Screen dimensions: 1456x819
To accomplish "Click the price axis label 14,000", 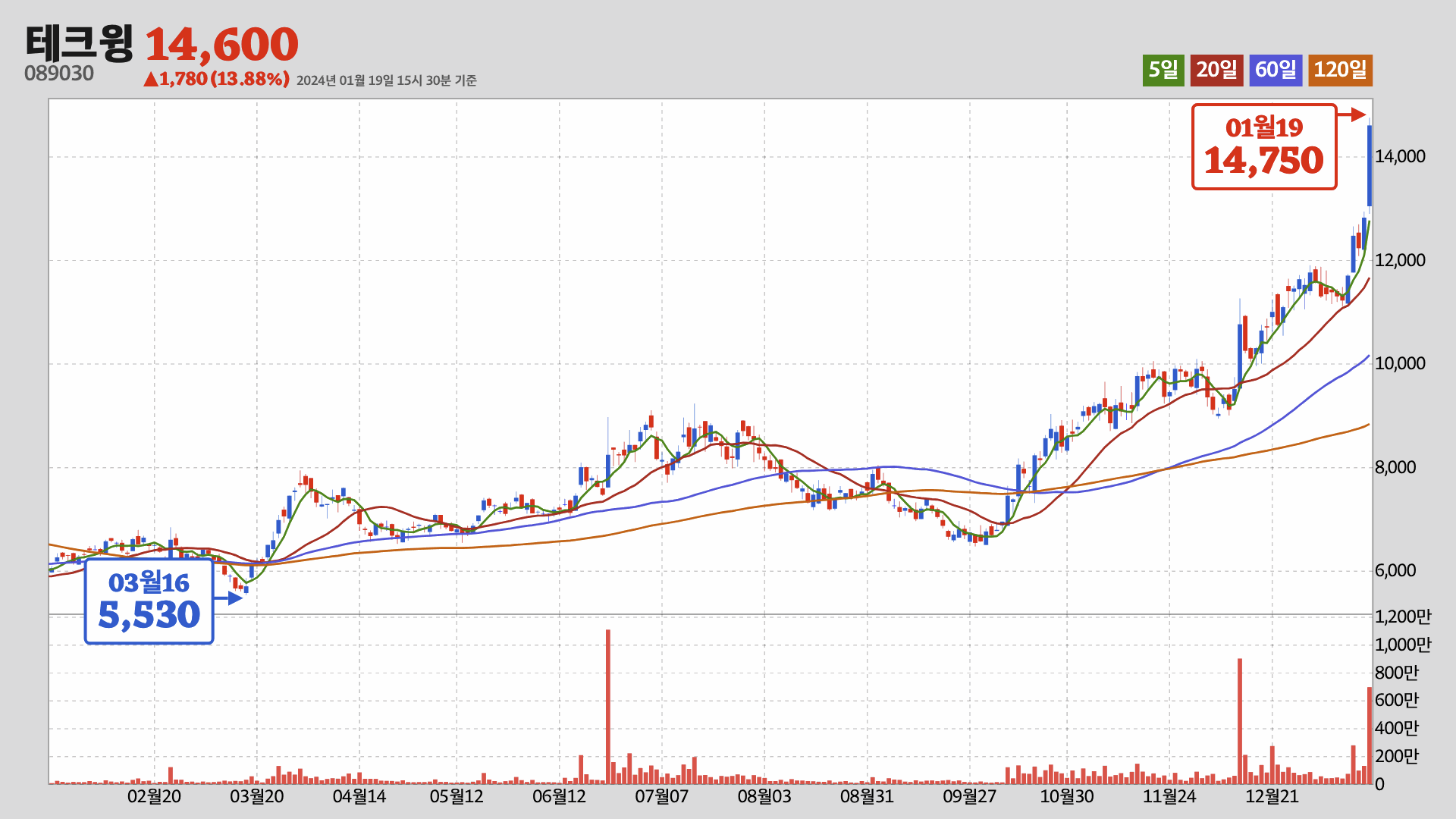I will [1400, 157].
